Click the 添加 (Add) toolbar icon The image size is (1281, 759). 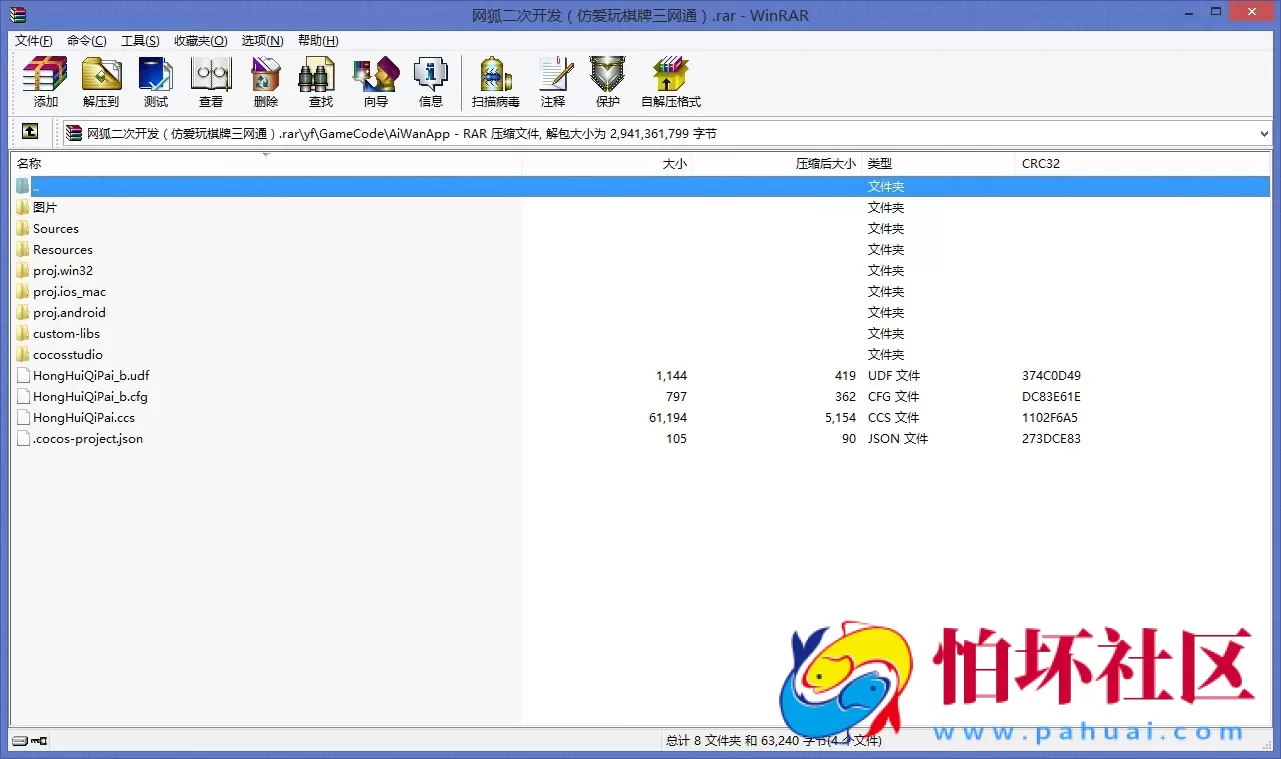pyautogui.click(x=43, y=80)
